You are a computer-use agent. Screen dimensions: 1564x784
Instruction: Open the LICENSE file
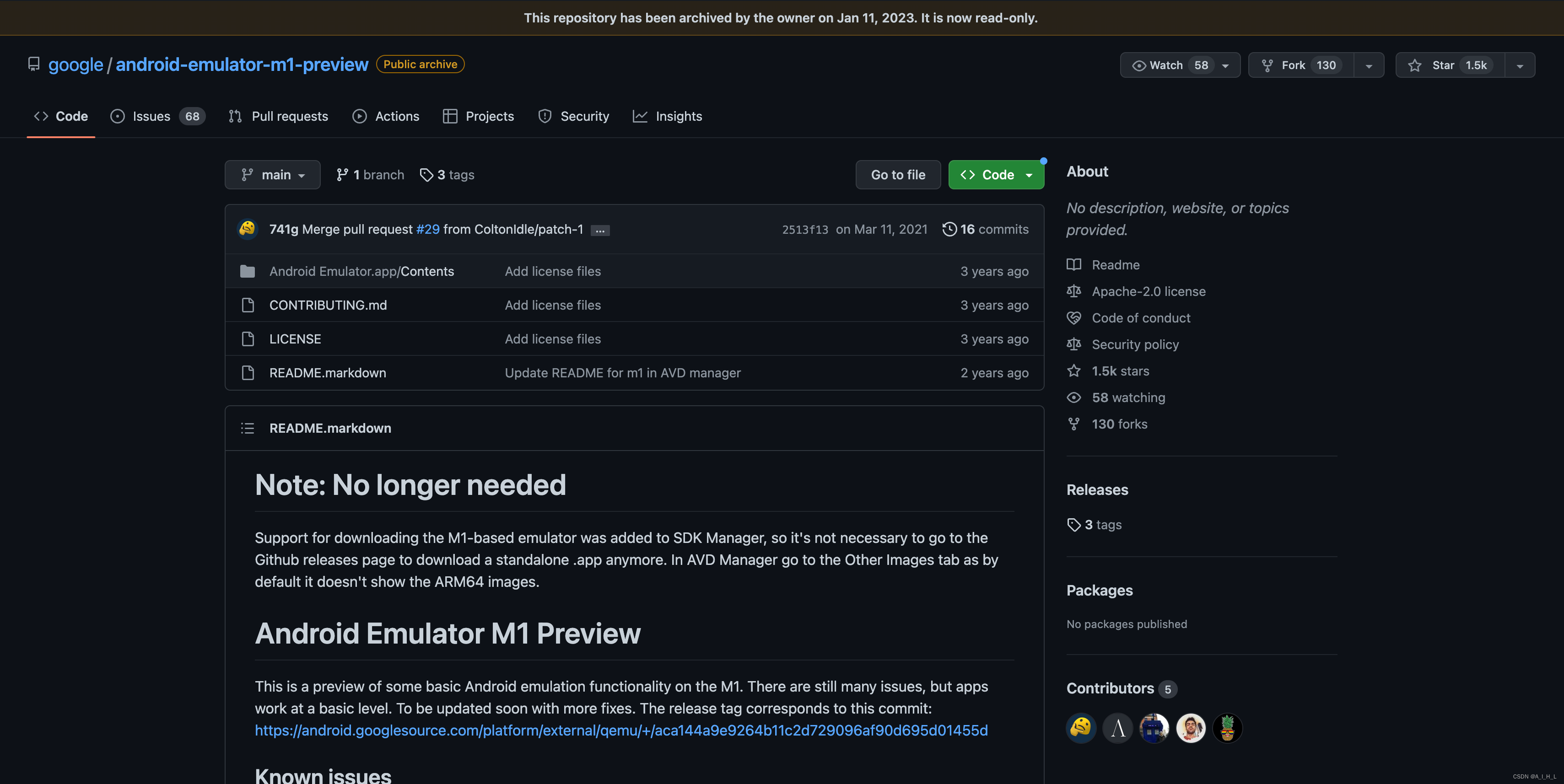pos(295,339)
